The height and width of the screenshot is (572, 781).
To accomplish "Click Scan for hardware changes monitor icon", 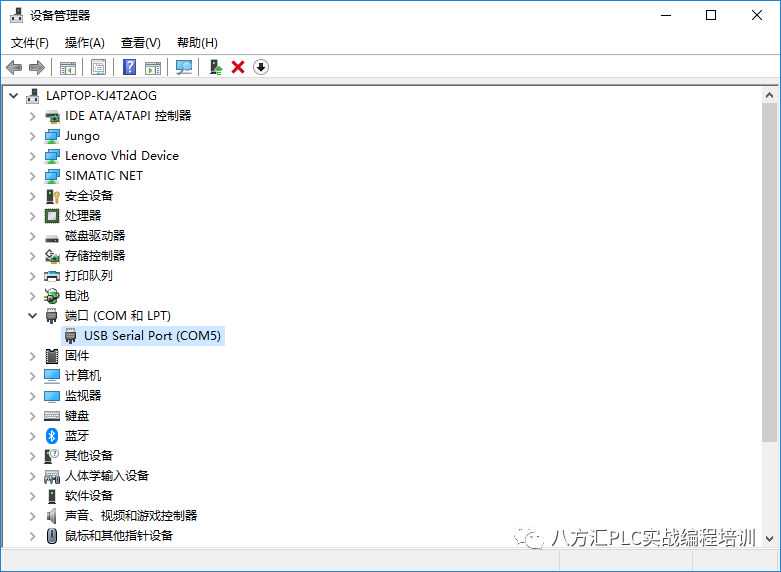I will (184, 67).
